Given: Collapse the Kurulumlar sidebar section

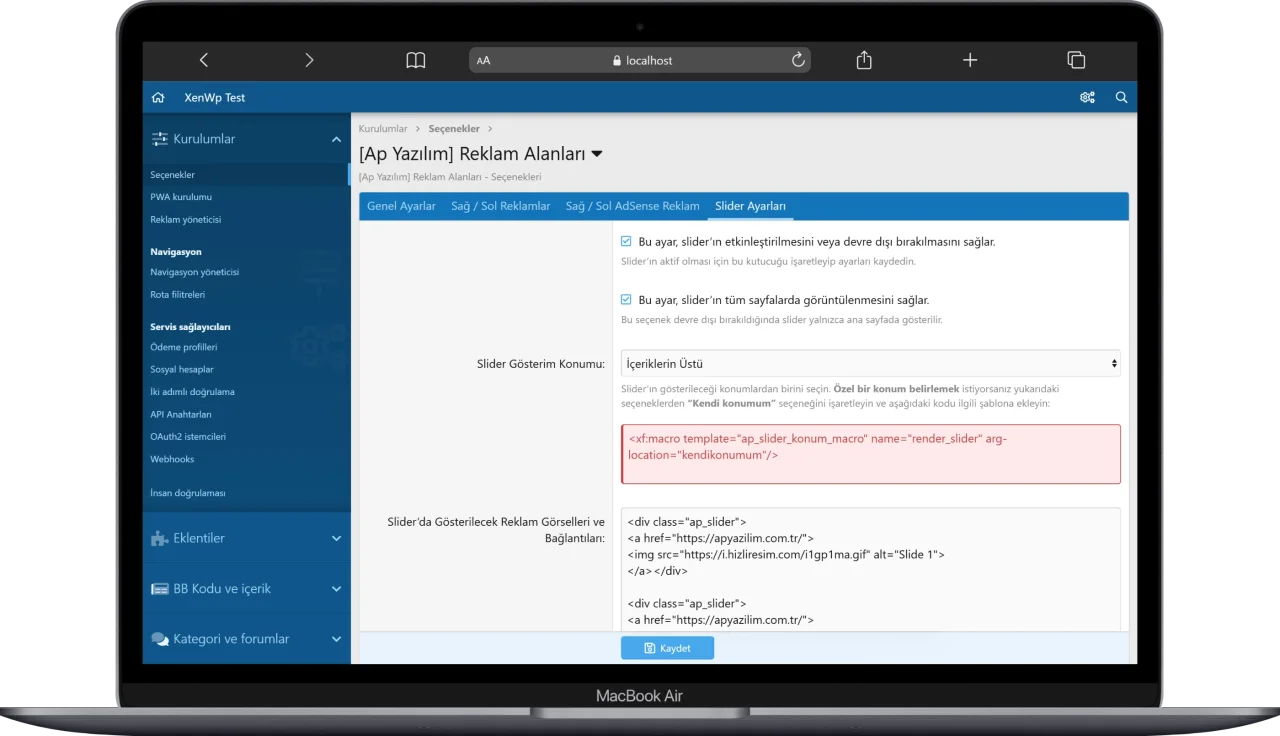Looking at the screenshot, I should click(246, 139).
